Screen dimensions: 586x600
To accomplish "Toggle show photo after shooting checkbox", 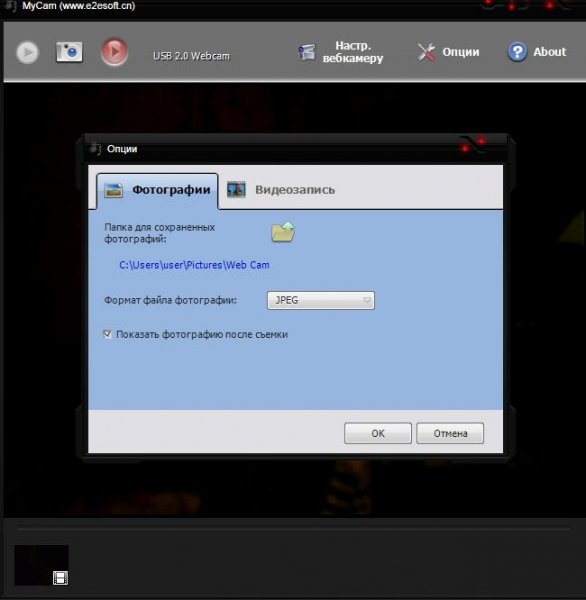I will pos(108,334).
